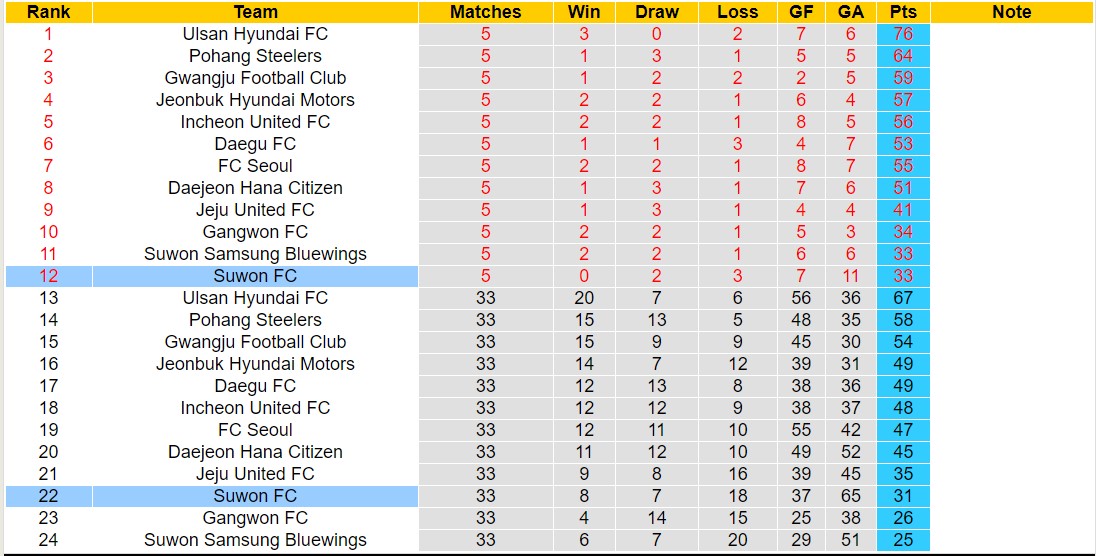Sort by the Matches column header
This screenshot has height=556, width=1096.
tap(485, 12)
